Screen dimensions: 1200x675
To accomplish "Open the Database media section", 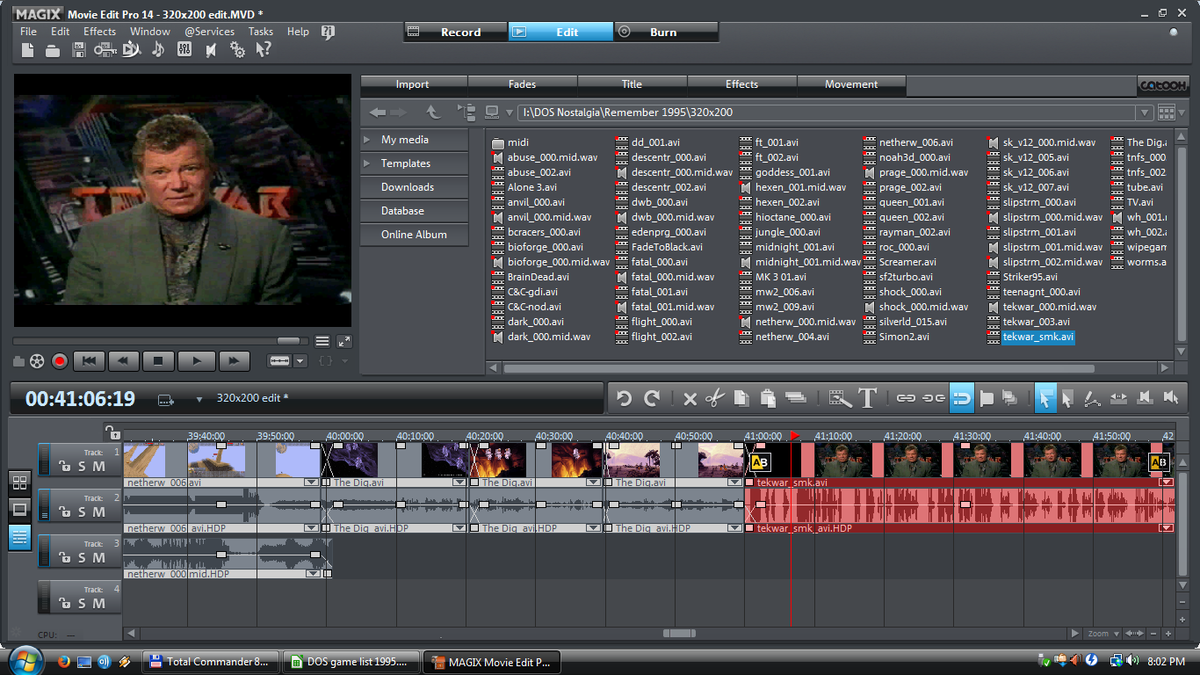I will [x=414, y=211].
